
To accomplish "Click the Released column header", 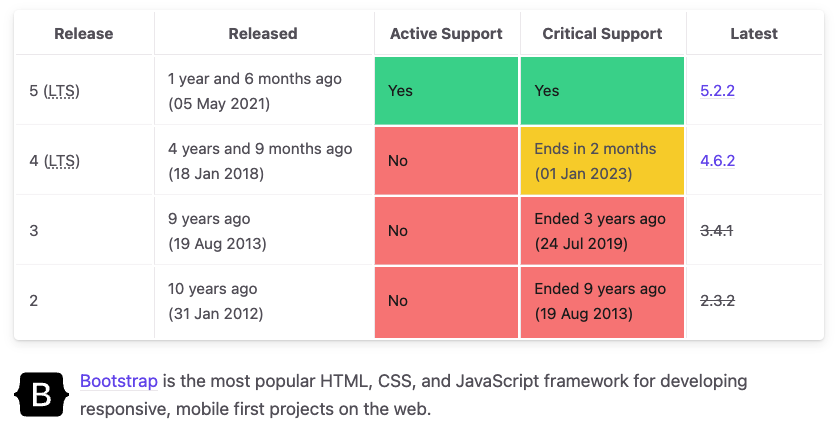I will pos(263,34).
